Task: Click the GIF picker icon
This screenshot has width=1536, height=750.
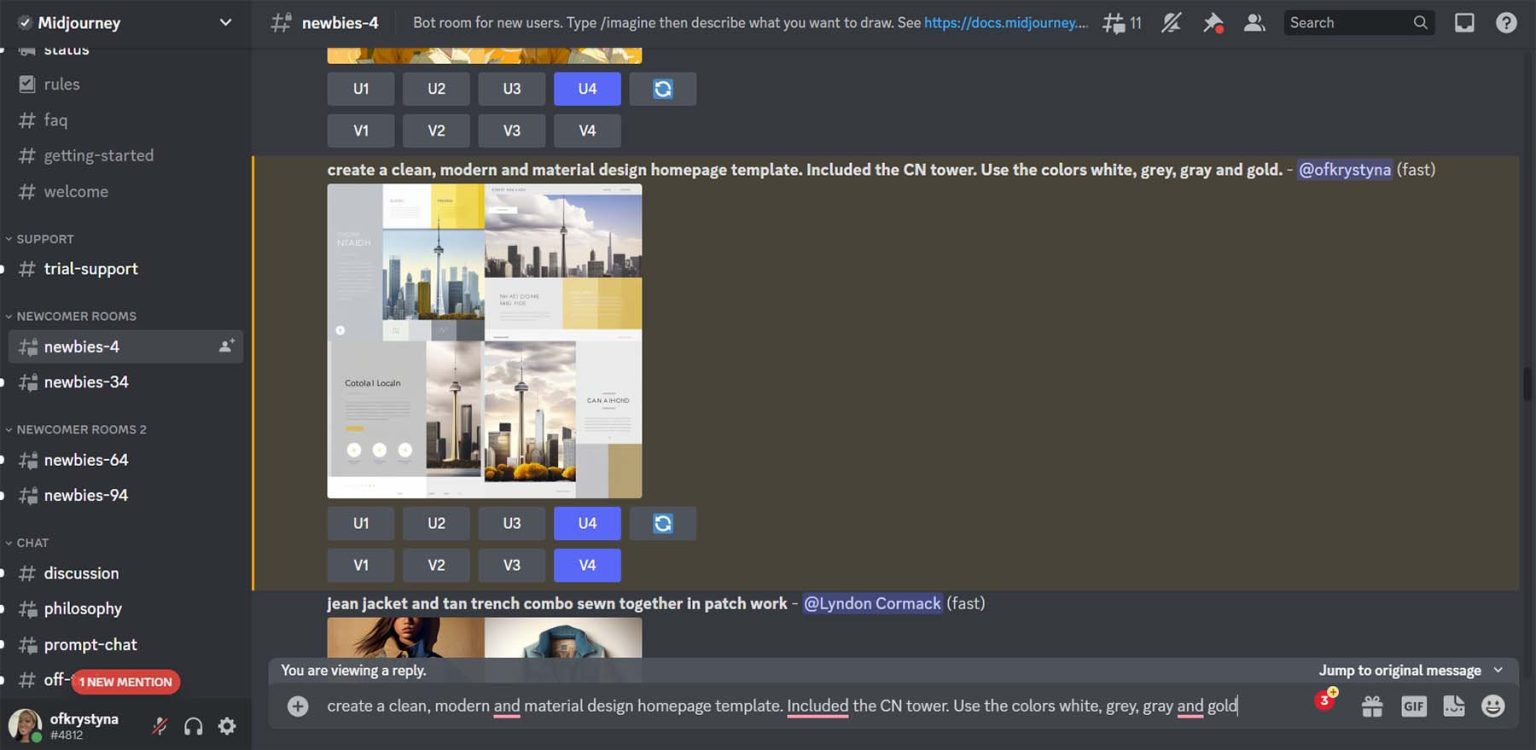Action: tap(1413, 705)
